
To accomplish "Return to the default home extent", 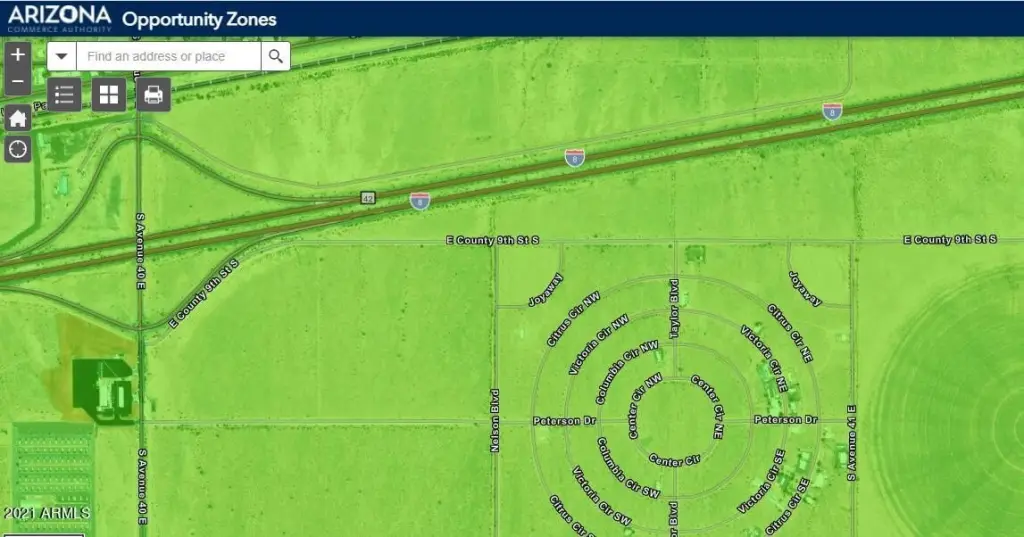I will 18,118.
